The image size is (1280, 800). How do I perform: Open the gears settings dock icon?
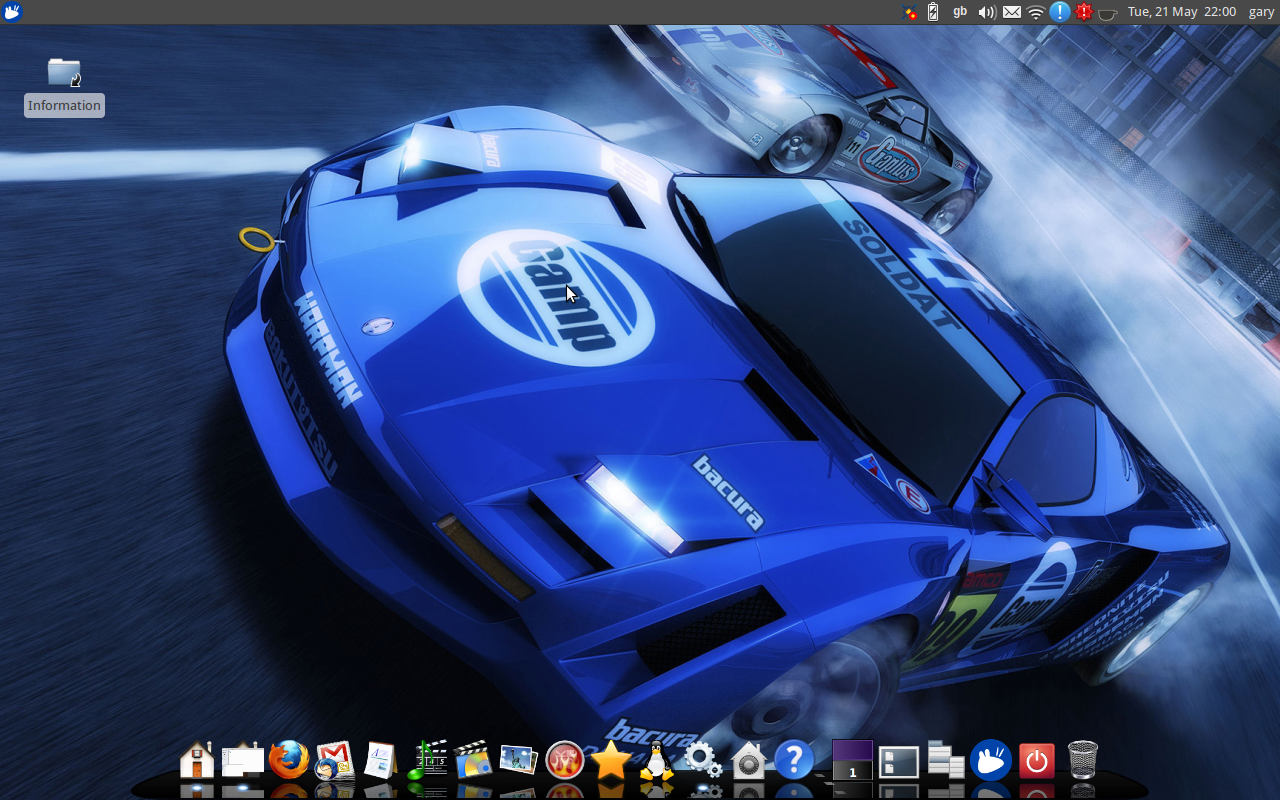point(703,760)
